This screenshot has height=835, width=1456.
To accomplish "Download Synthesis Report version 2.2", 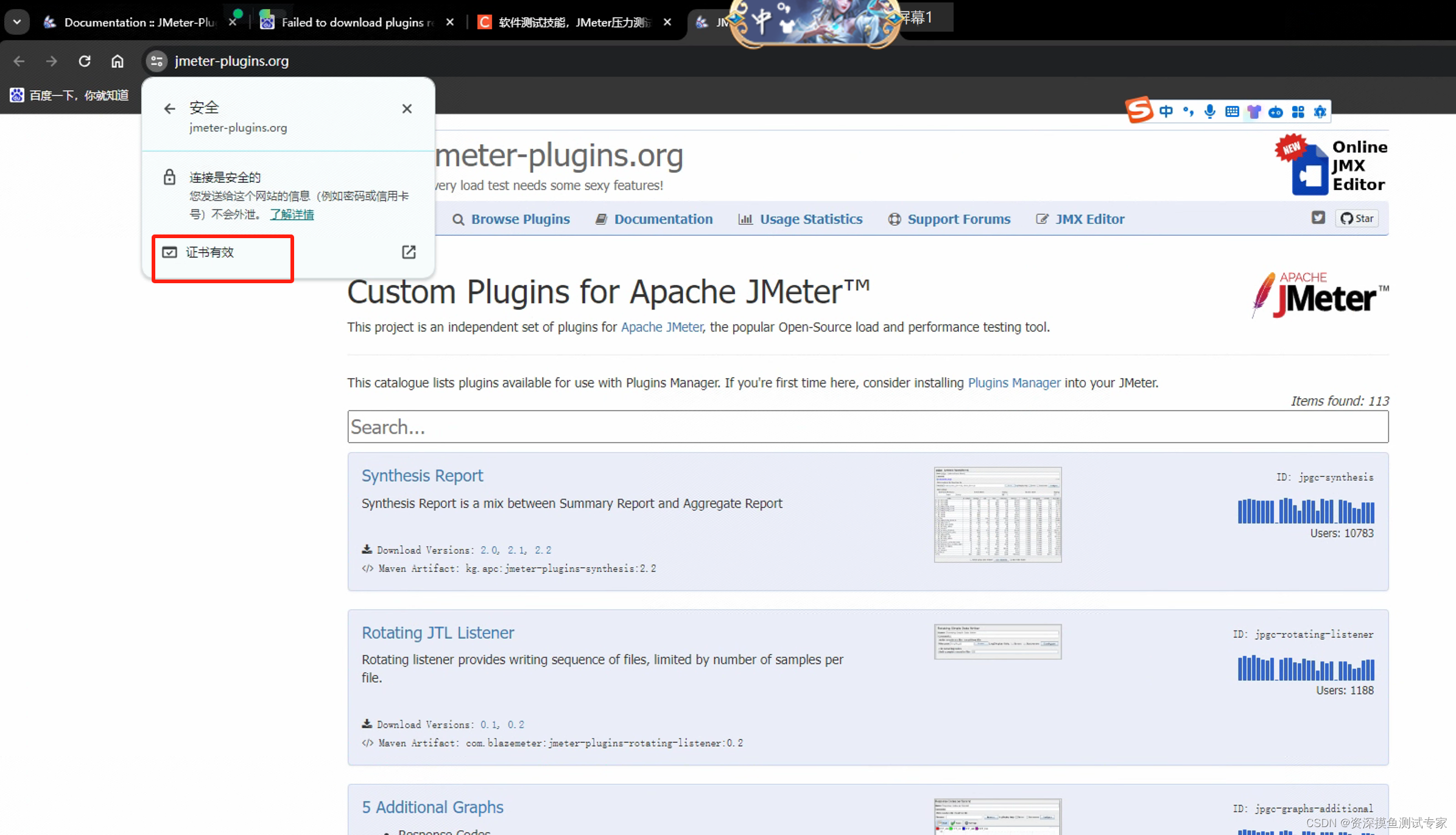I will coord(543,550).
